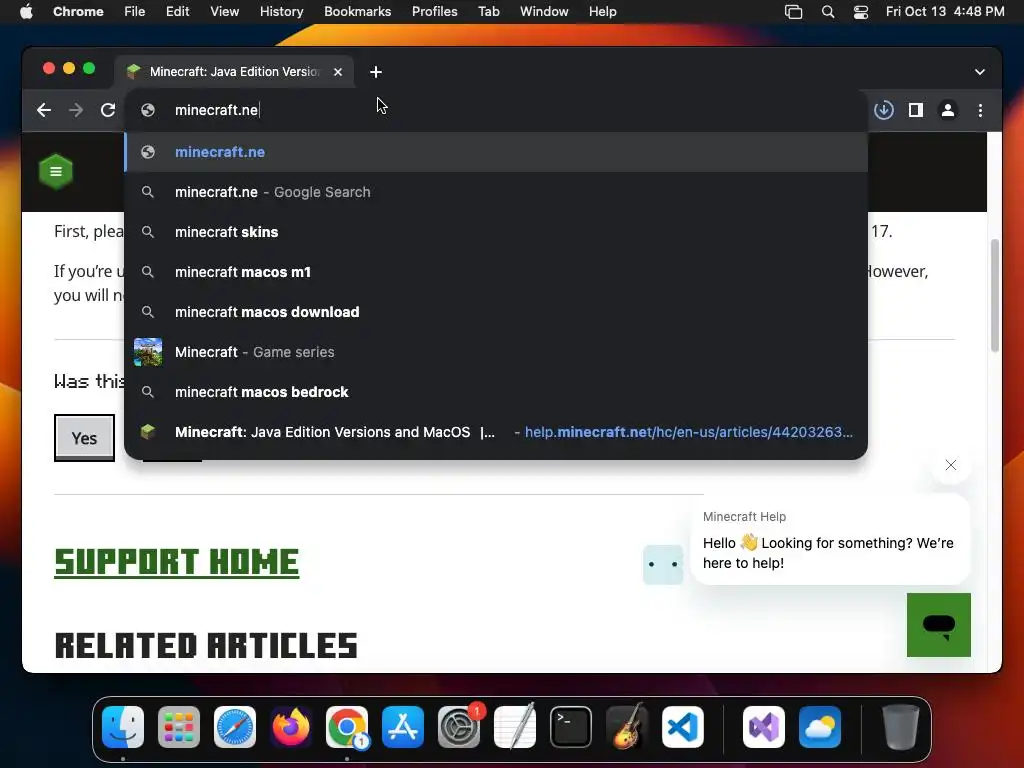Viewport: 1024px width, 768px height.
Task: Click the Stage Manager menu bar icon
Action: click(793, 12)
